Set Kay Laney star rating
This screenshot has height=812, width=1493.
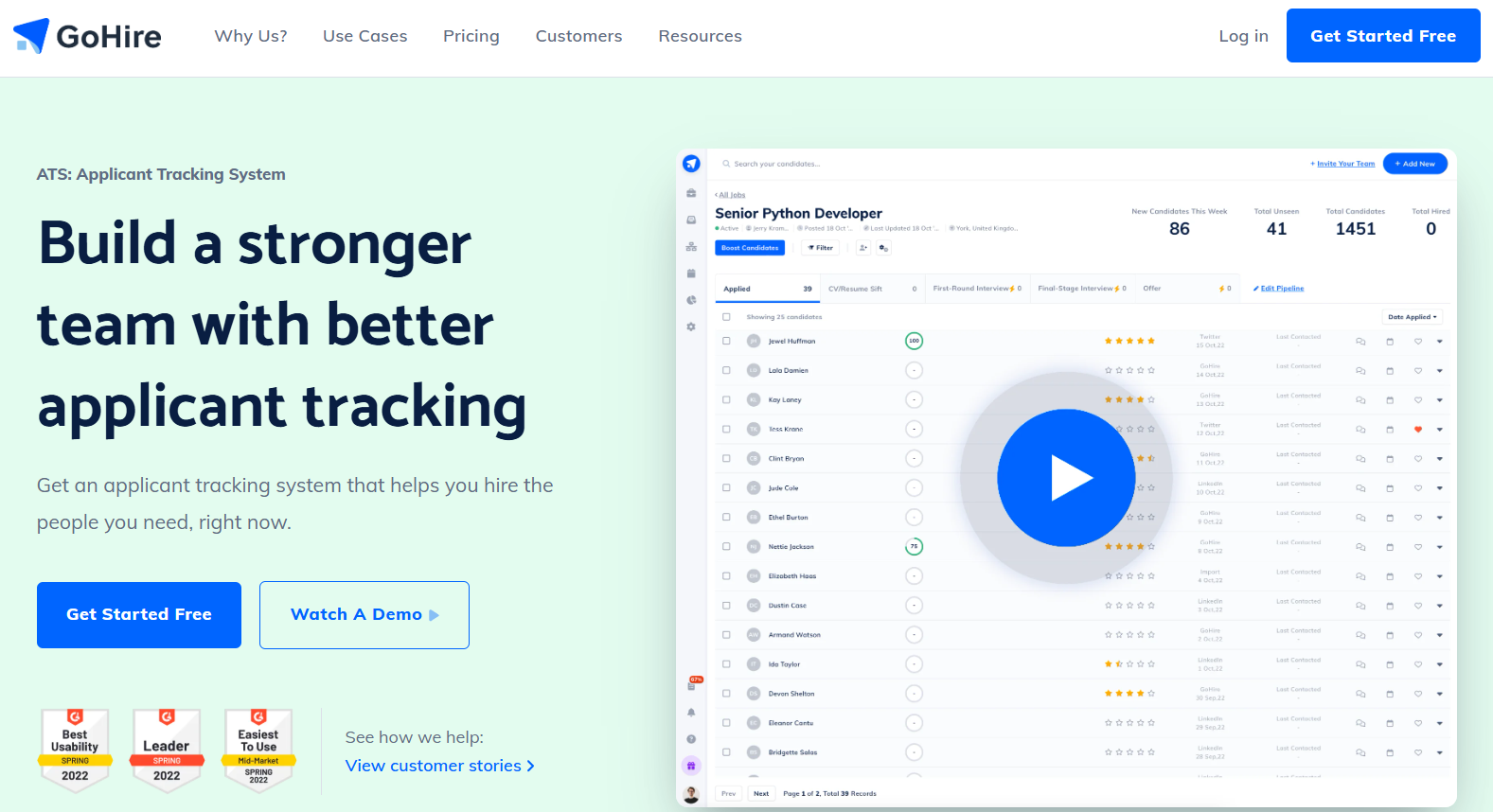point(1129,399)
